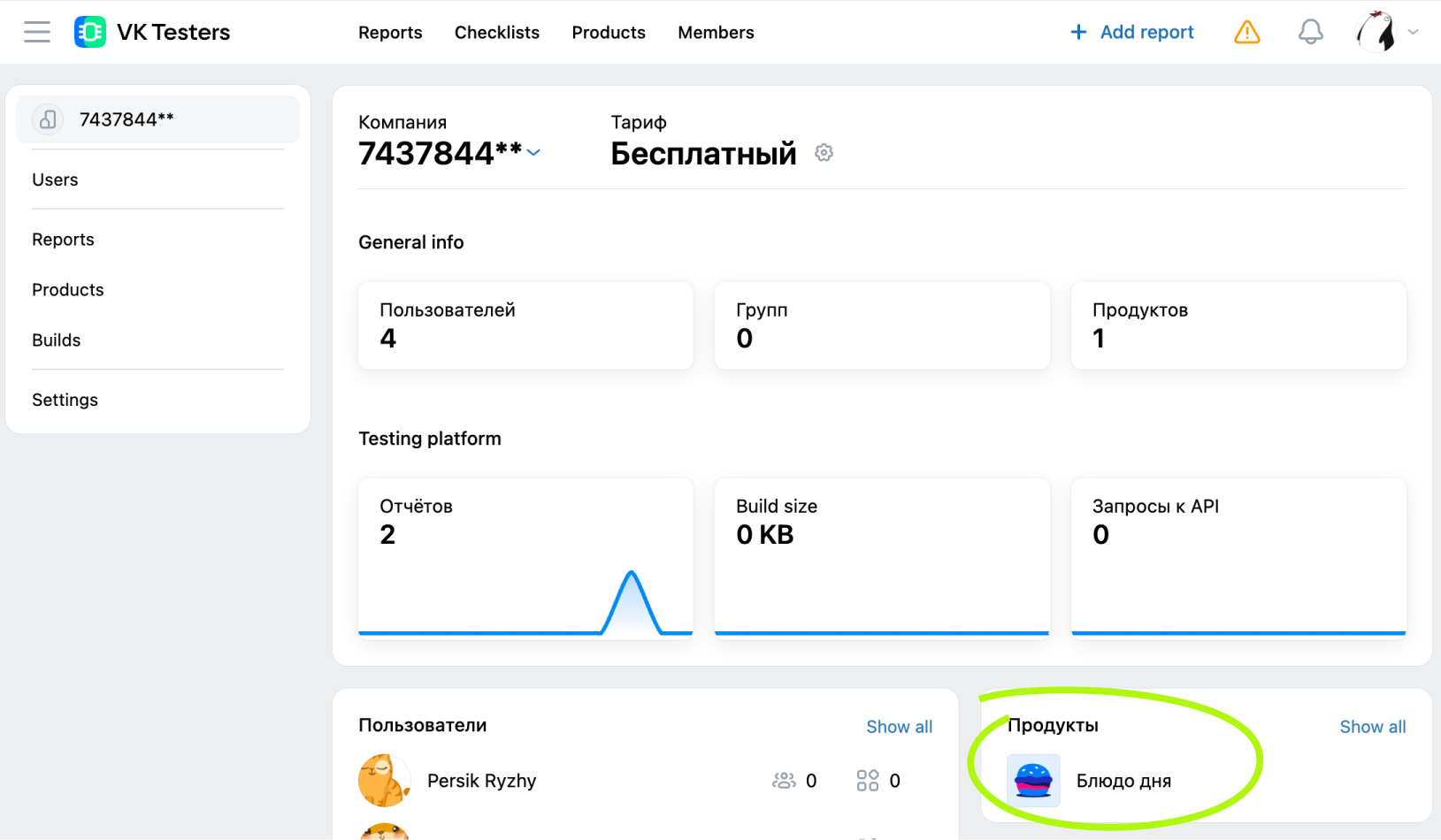
Task: Click the orange warning triangle icon
Action: pyautogui.click(x=1246, y=33)
